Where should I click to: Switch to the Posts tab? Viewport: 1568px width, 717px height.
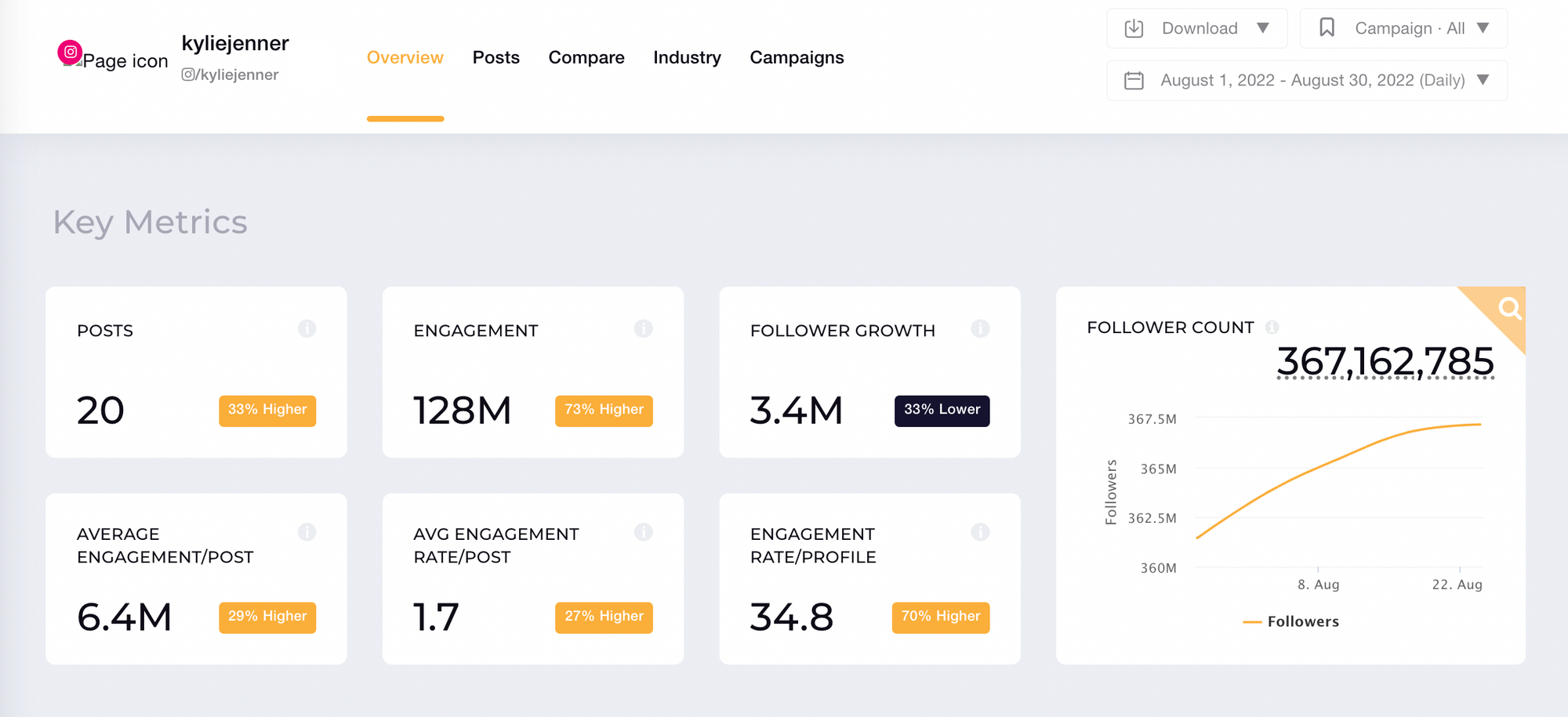click(496, 58)
